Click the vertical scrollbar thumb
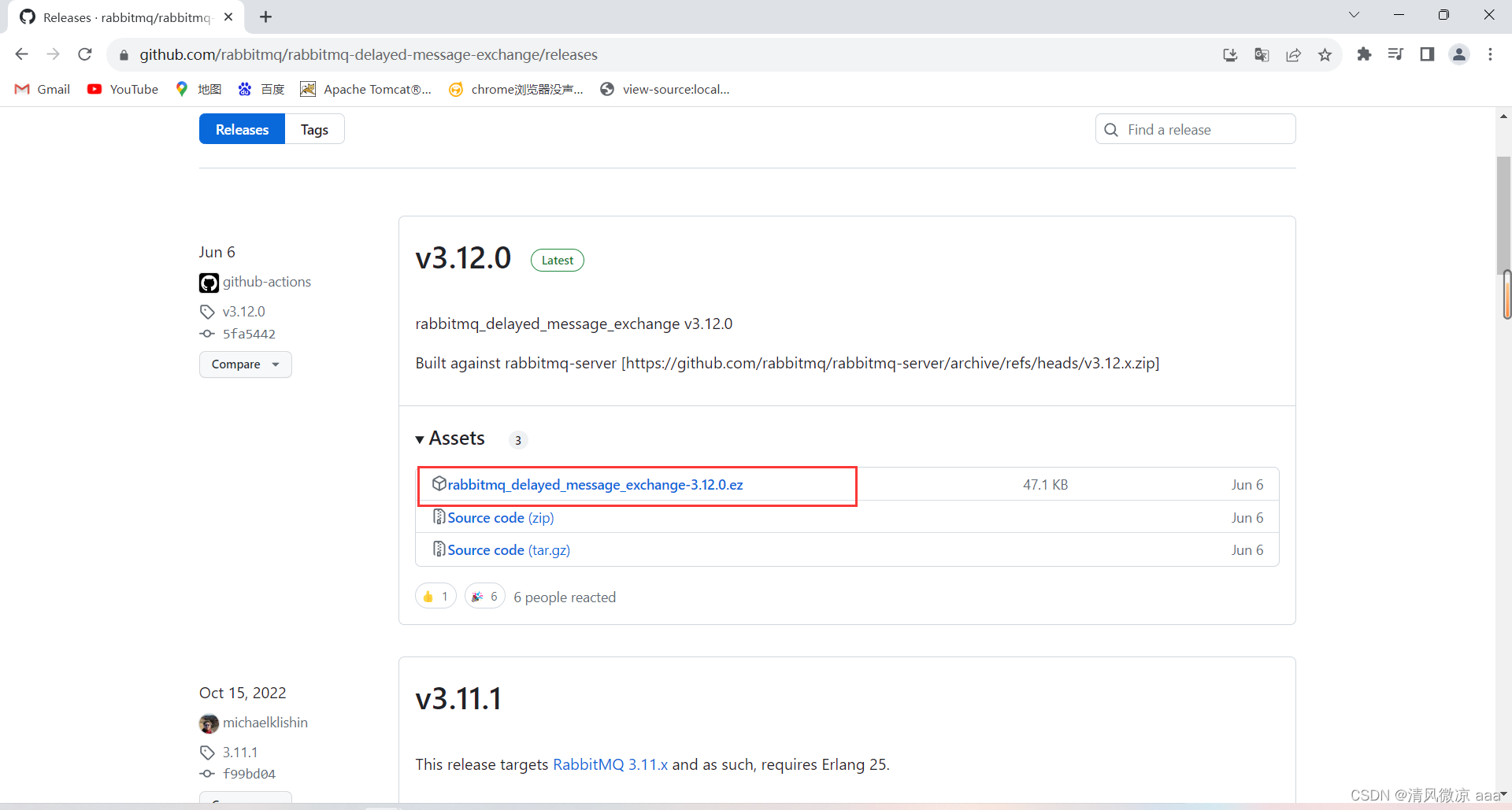 (x=1504, y=216)
